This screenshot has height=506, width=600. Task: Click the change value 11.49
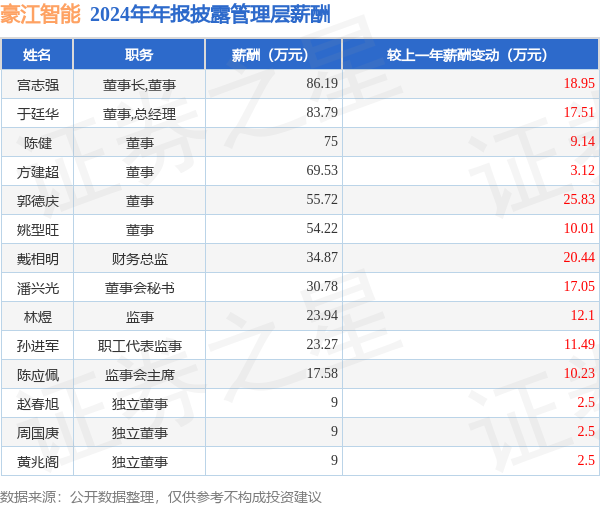[579, 345]
